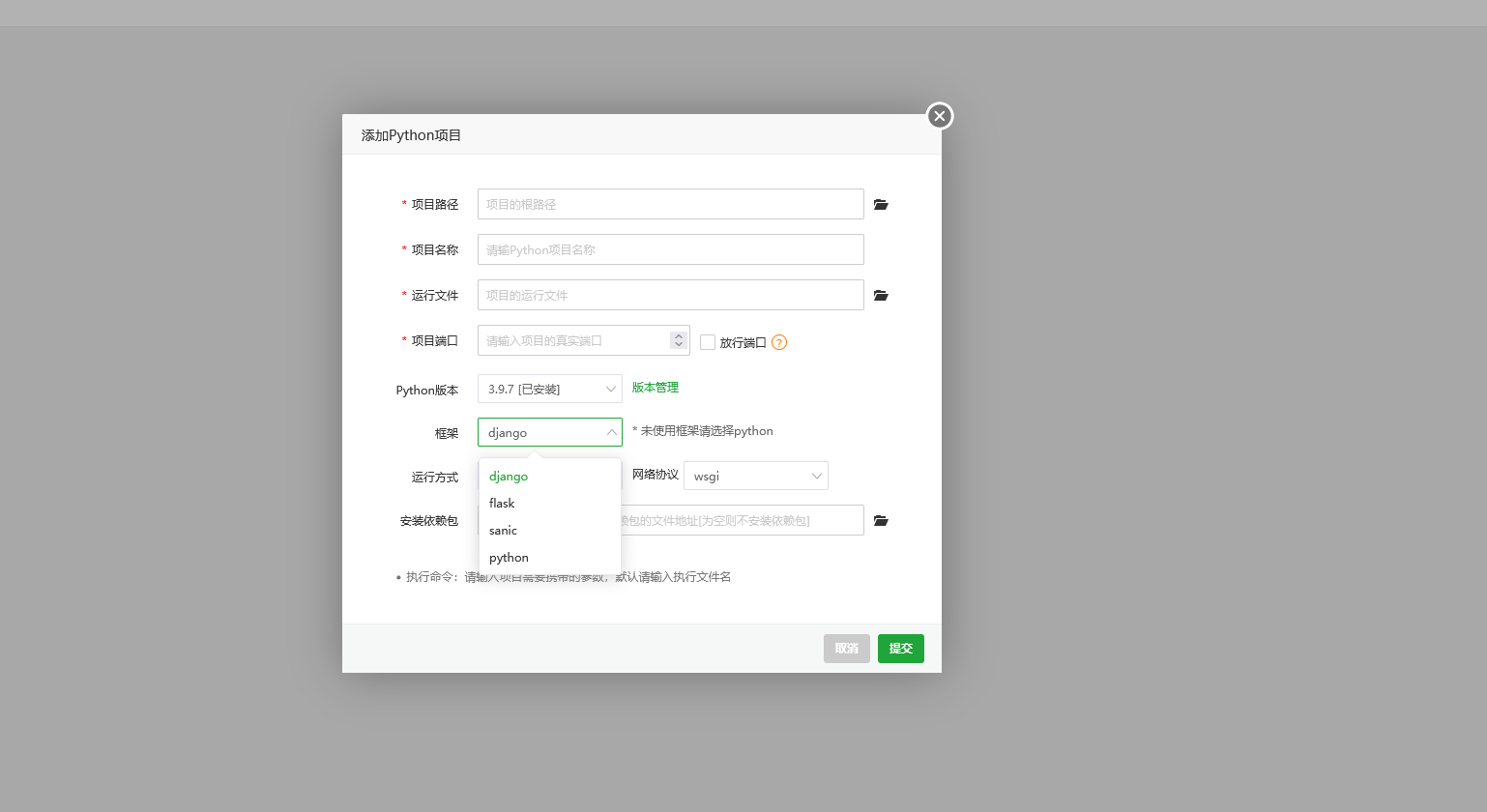The image size is (1487, 812).
Task: Click the 执行命令 hint text
Action: pyautogui.click(x=569, y=577)
